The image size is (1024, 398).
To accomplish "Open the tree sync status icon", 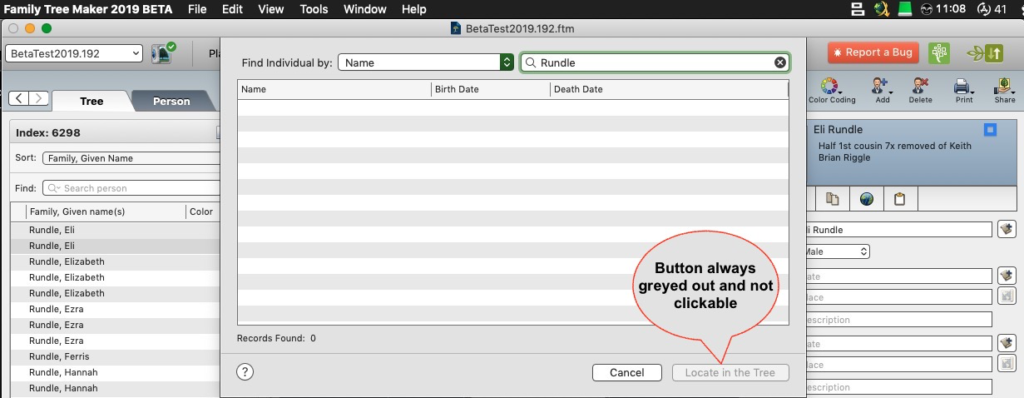I will tap(163, 53).
